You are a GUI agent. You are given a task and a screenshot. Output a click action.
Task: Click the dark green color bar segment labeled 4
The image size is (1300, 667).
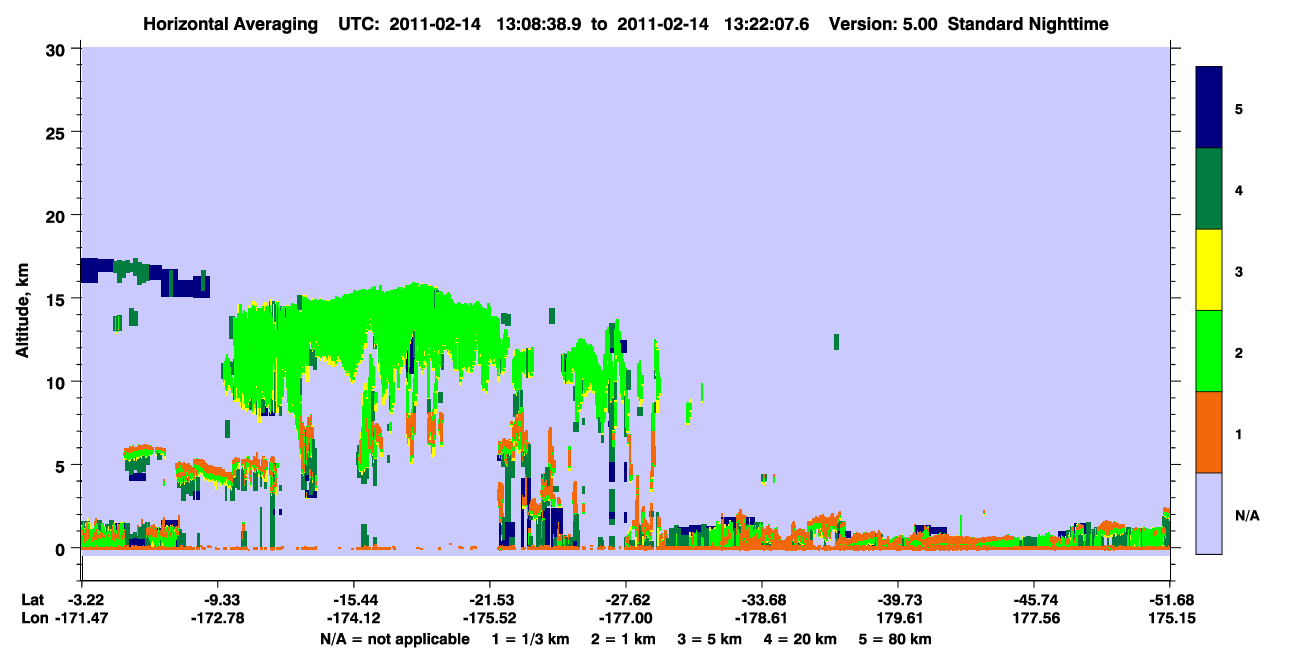tap(1209, 189)
